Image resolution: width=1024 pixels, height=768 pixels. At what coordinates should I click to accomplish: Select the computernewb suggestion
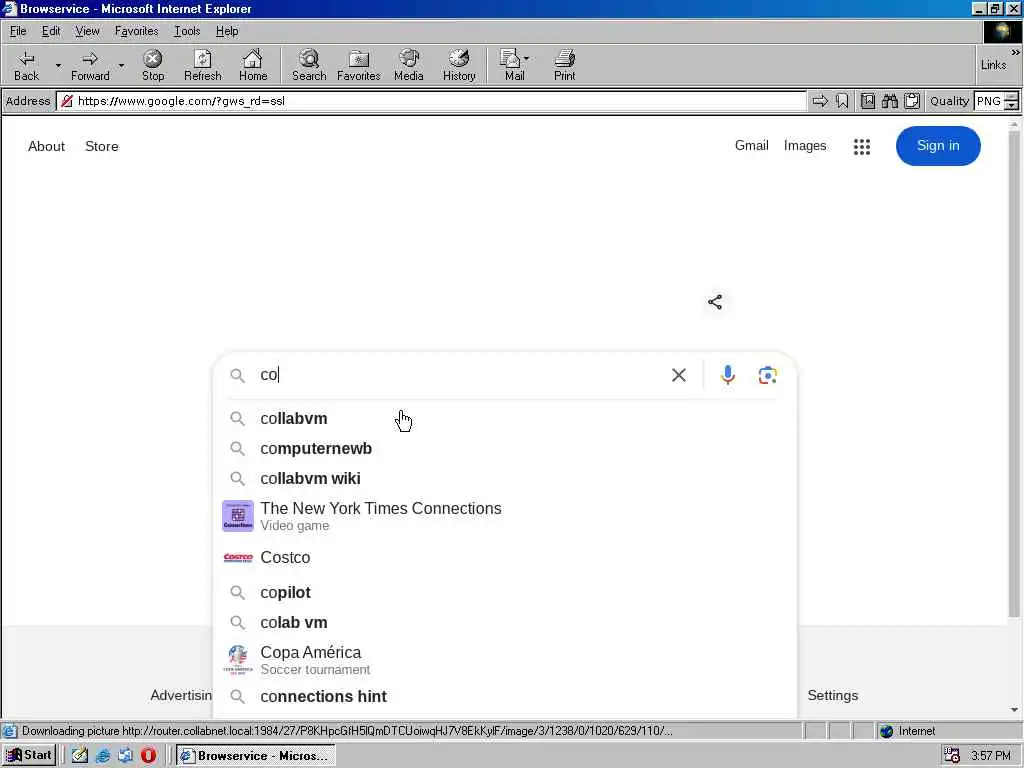pyautogui.click(x=504, y=449)
